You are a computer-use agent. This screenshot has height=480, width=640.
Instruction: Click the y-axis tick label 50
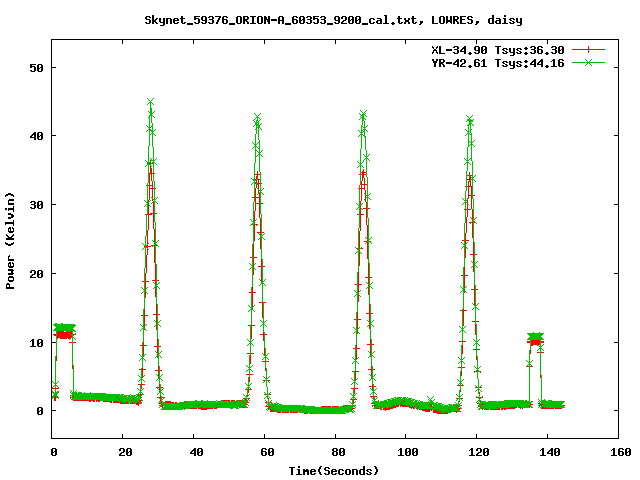pos(36,68)
